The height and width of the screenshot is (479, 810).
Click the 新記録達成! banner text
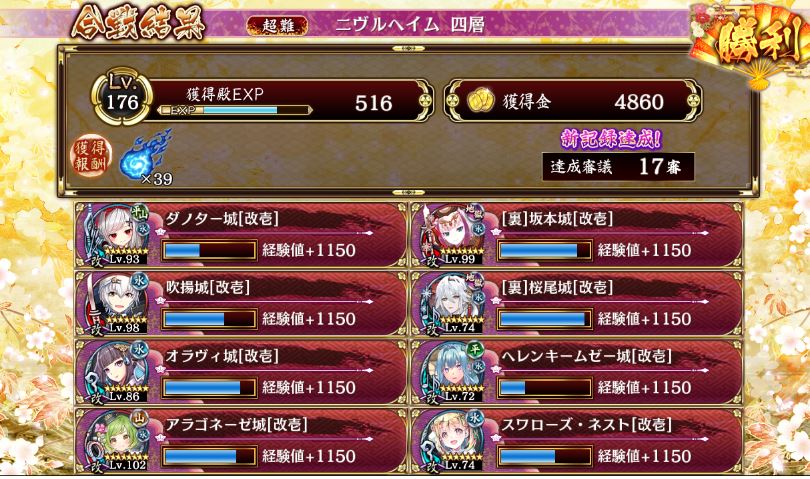(x=611, y=138)
